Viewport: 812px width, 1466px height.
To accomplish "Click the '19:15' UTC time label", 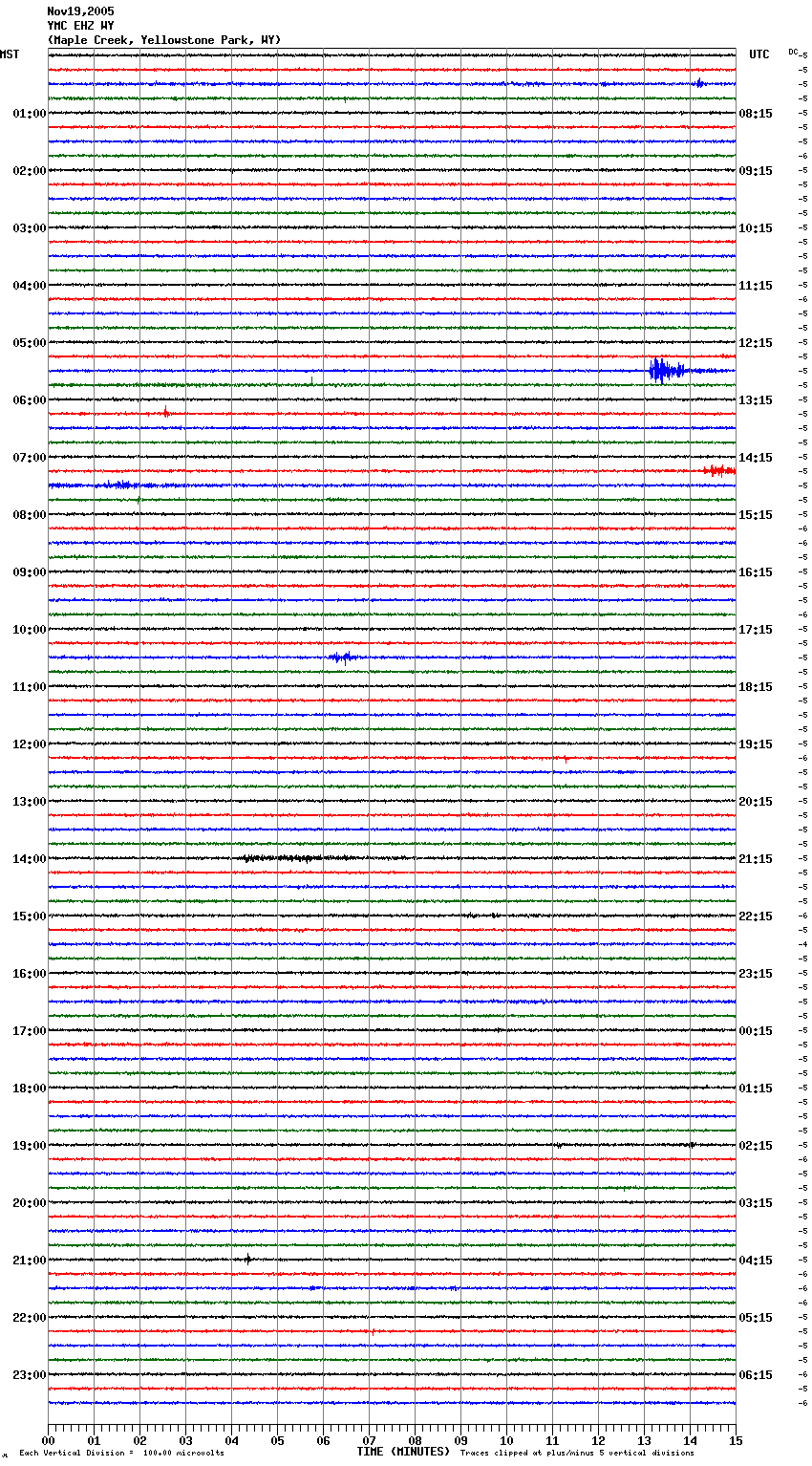I will 756,744.
